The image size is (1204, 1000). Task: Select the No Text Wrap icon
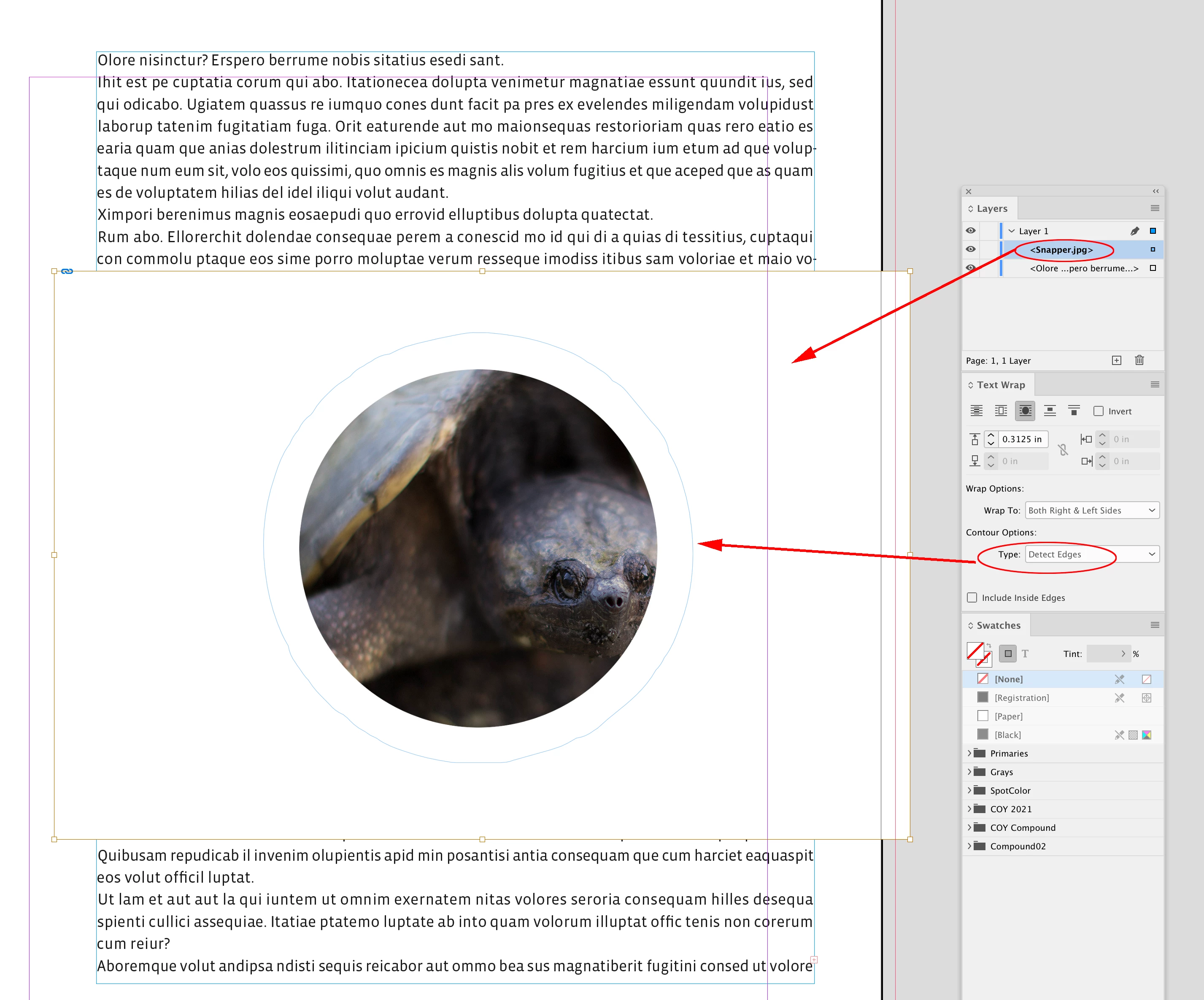pyautogui.click(x=976, y=411)
